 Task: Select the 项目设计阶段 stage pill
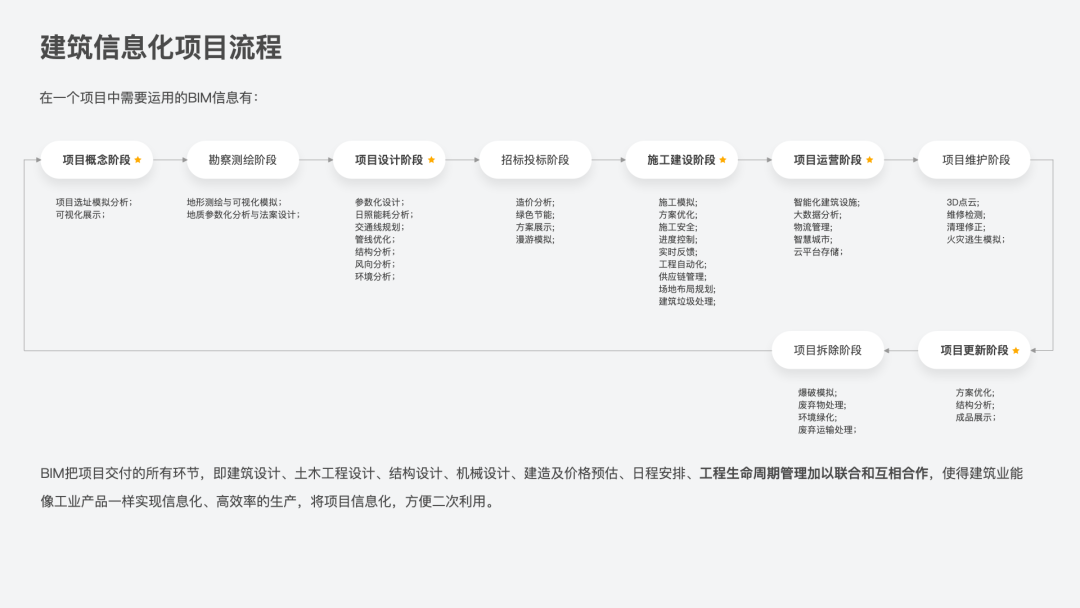[389, 160]
